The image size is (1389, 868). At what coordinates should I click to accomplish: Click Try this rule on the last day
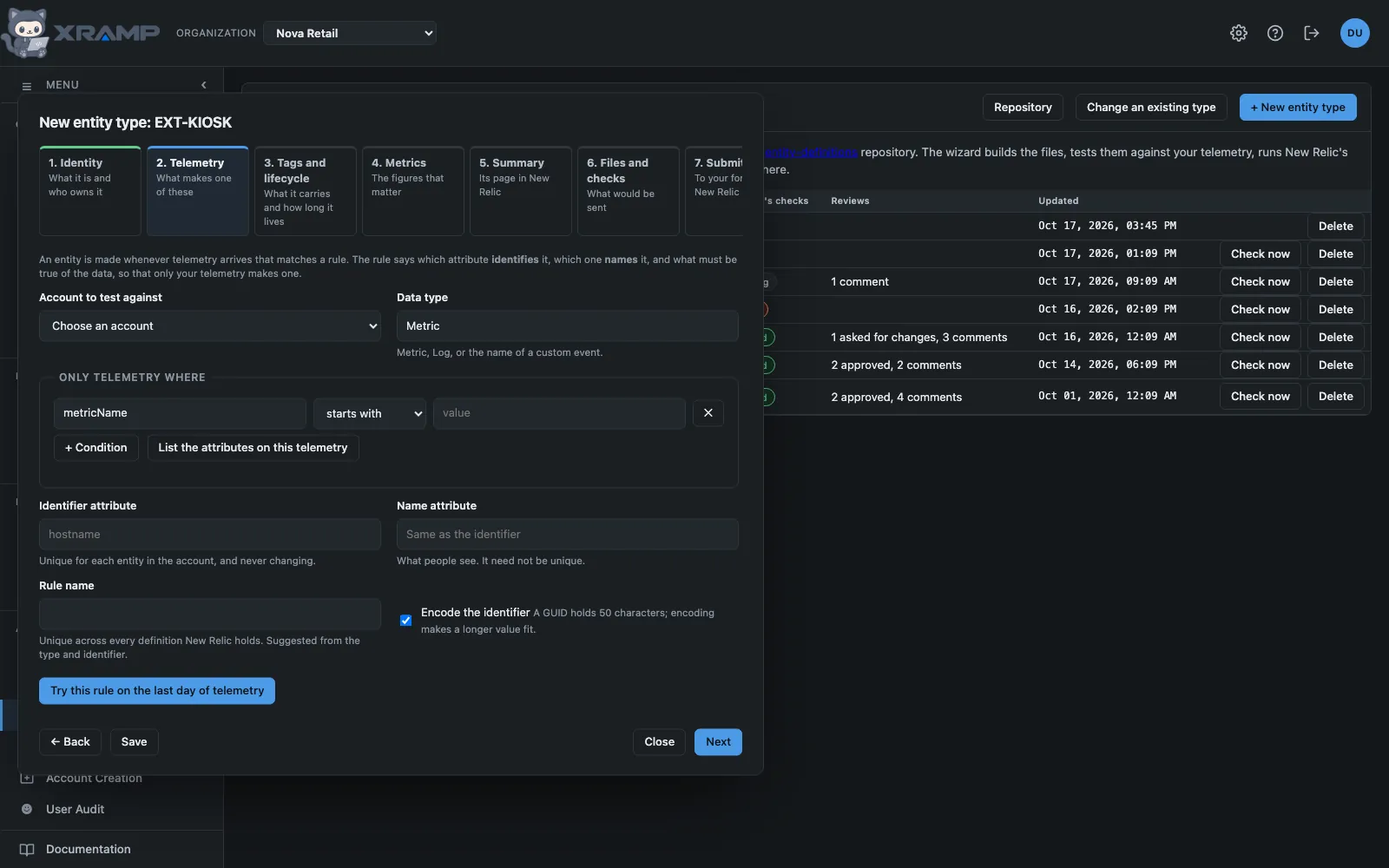tap(157, 691)
